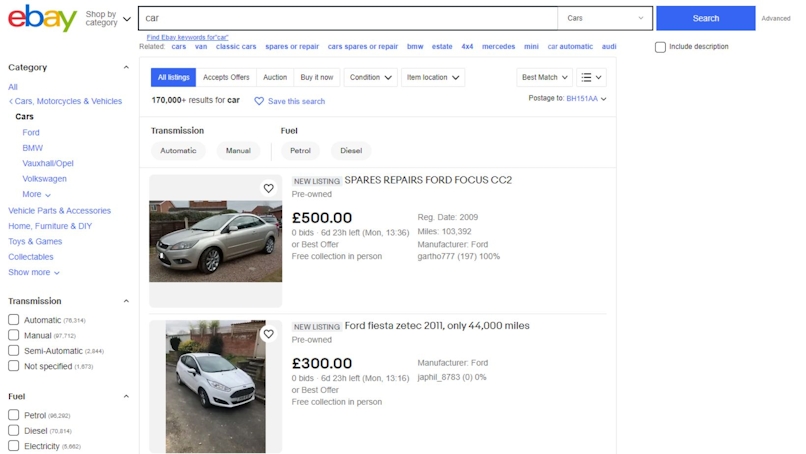Select Vauxhall/Opel subcategory
The height and width of the screenshot is (454, 806).
coord(48,163)
